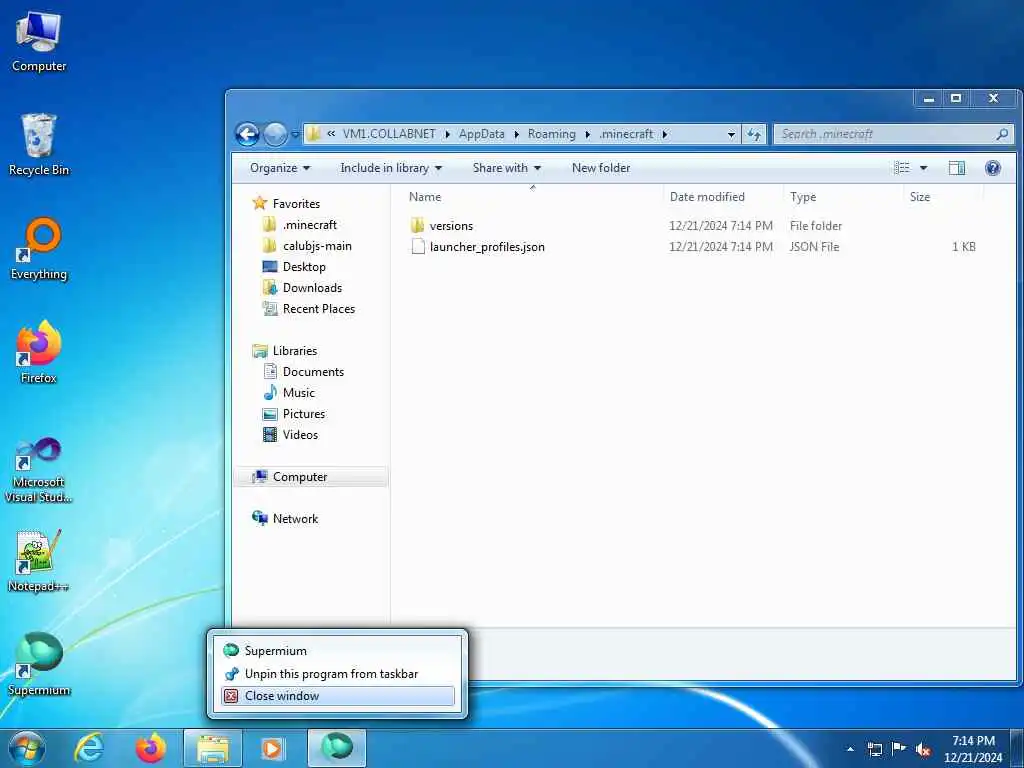Image resolution: width=1024 pixels, height=768 pixels.
Task: Select Network in the navigation pane
Action: click(295, 519)
